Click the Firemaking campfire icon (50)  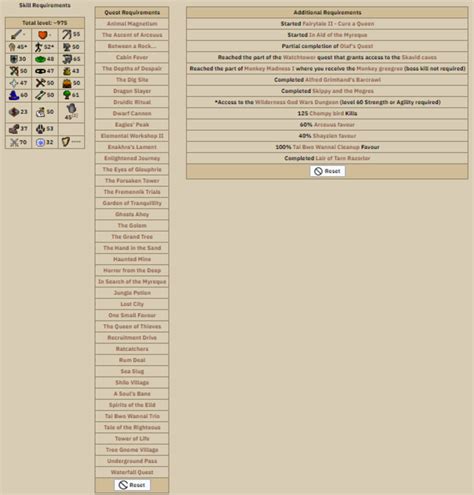[67, 83]
